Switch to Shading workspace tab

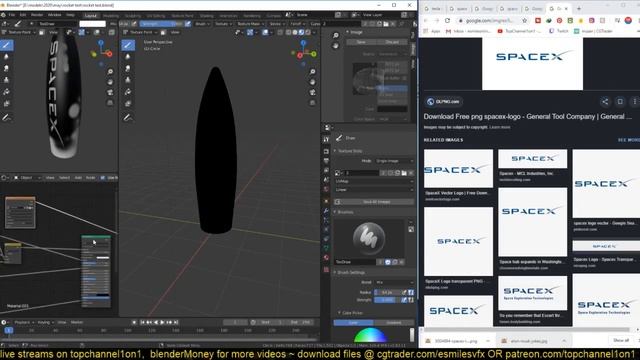pos(207,16)
